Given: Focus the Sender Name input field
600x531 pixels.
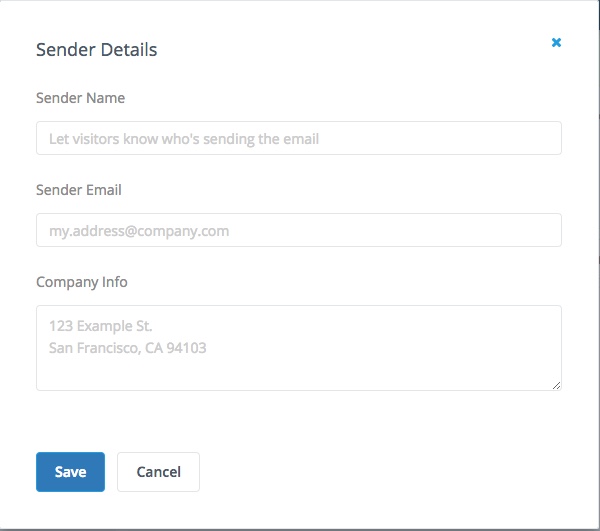Looking at the screenshot, I should [298, 139].
